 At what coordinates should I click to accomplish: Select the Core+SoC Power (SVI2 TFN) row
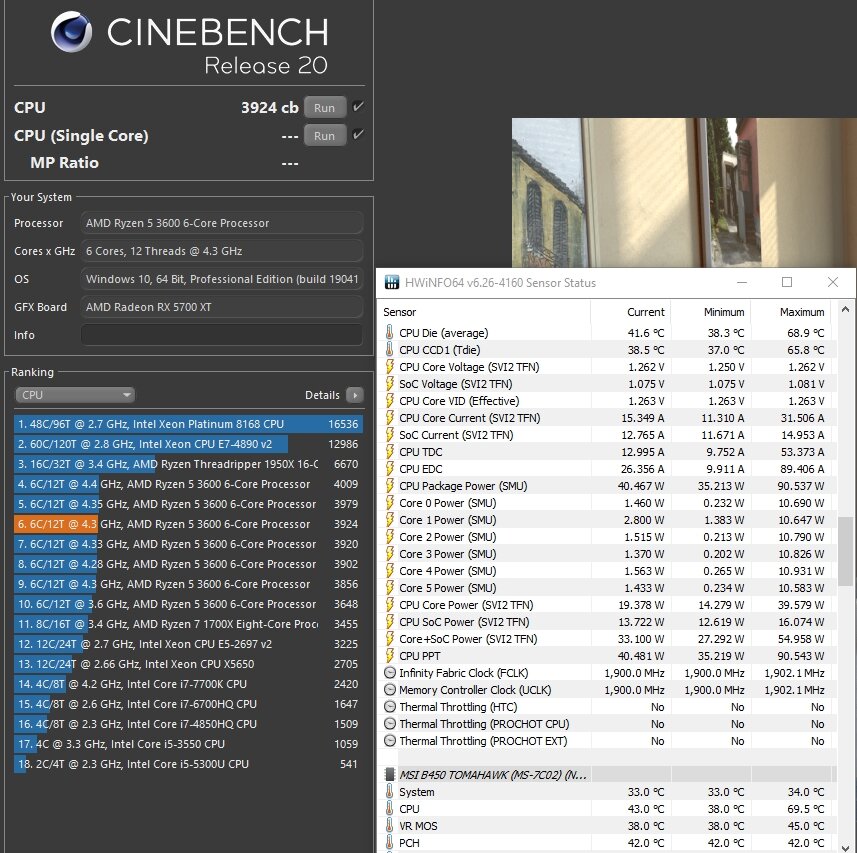(607, 639)
